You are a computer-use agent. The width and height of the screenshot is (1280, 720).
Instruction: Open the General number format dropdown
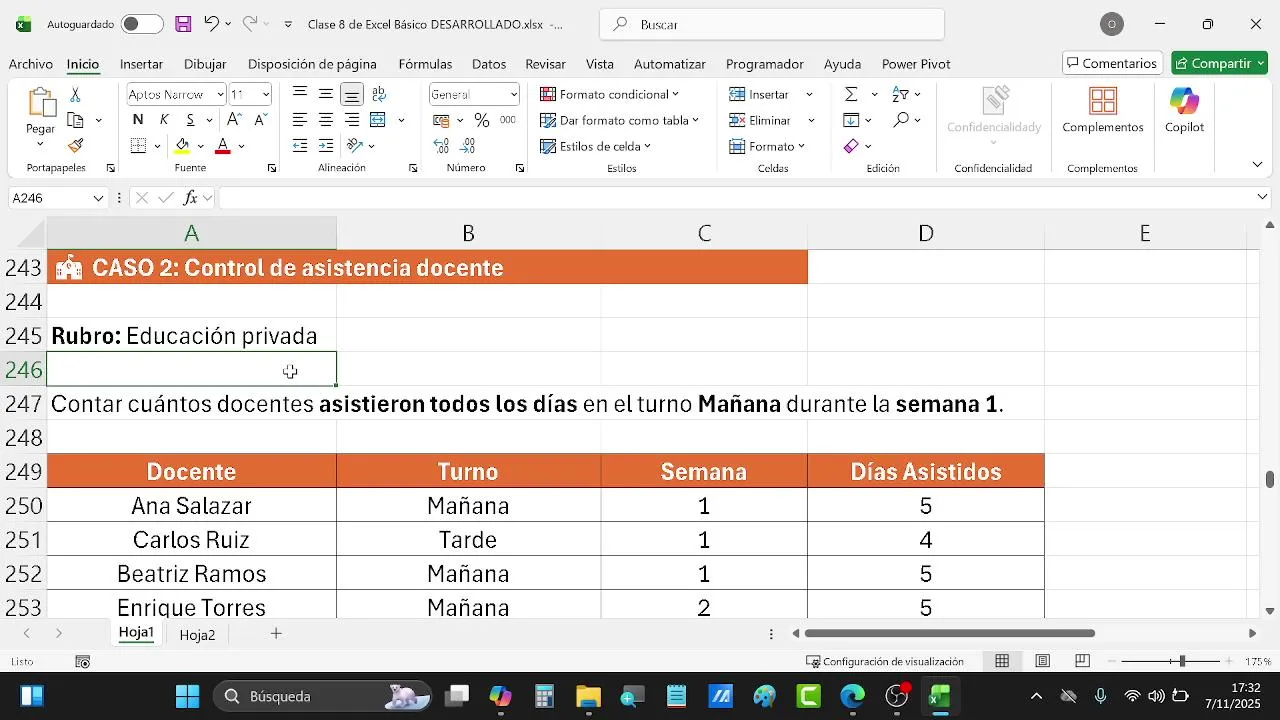pos(514,94)
